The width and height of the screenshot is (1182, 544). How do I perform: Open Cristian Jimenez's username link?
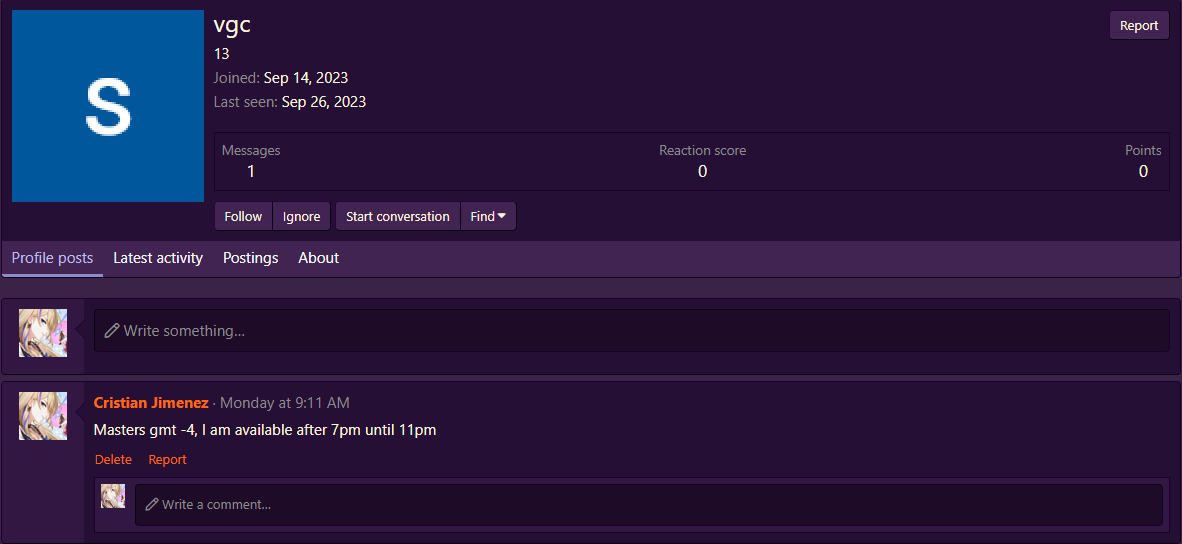pos(151,403)
